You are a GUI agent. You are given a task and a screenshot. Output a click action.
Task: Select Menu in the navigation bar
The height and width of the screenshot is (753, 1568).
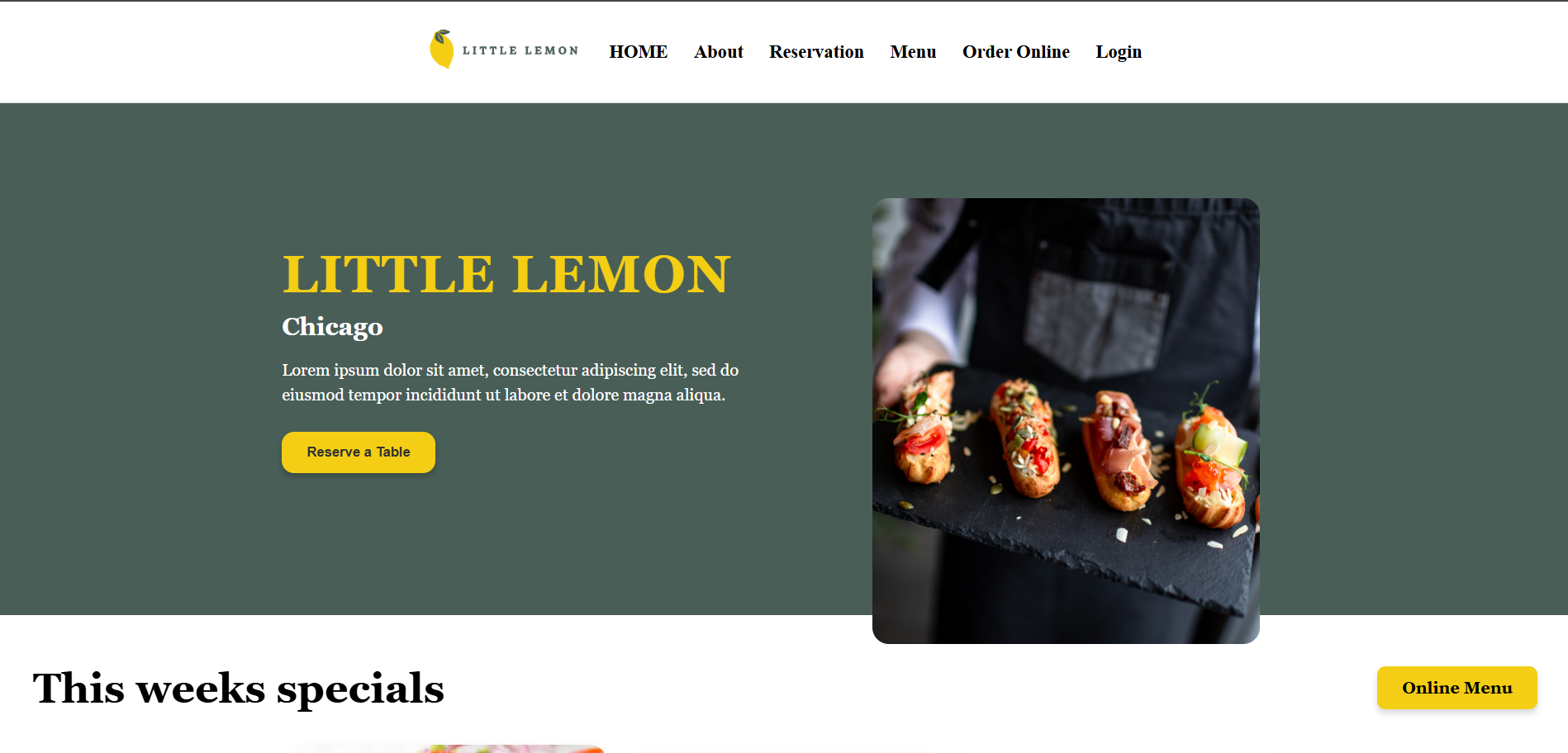tap(913, 51)
